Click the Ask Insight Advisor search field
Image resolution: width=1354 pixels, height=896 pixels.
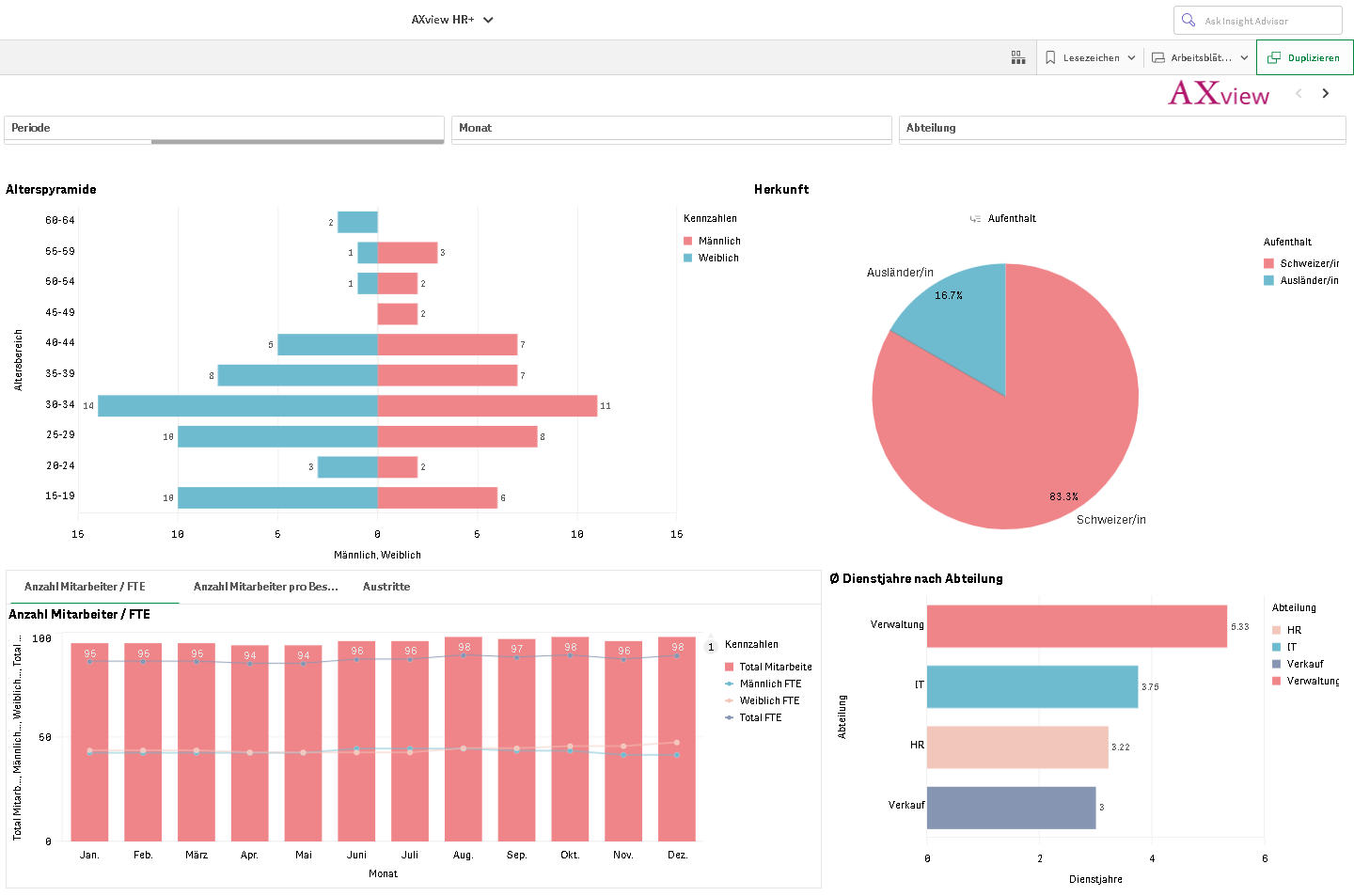(1258, 21)
